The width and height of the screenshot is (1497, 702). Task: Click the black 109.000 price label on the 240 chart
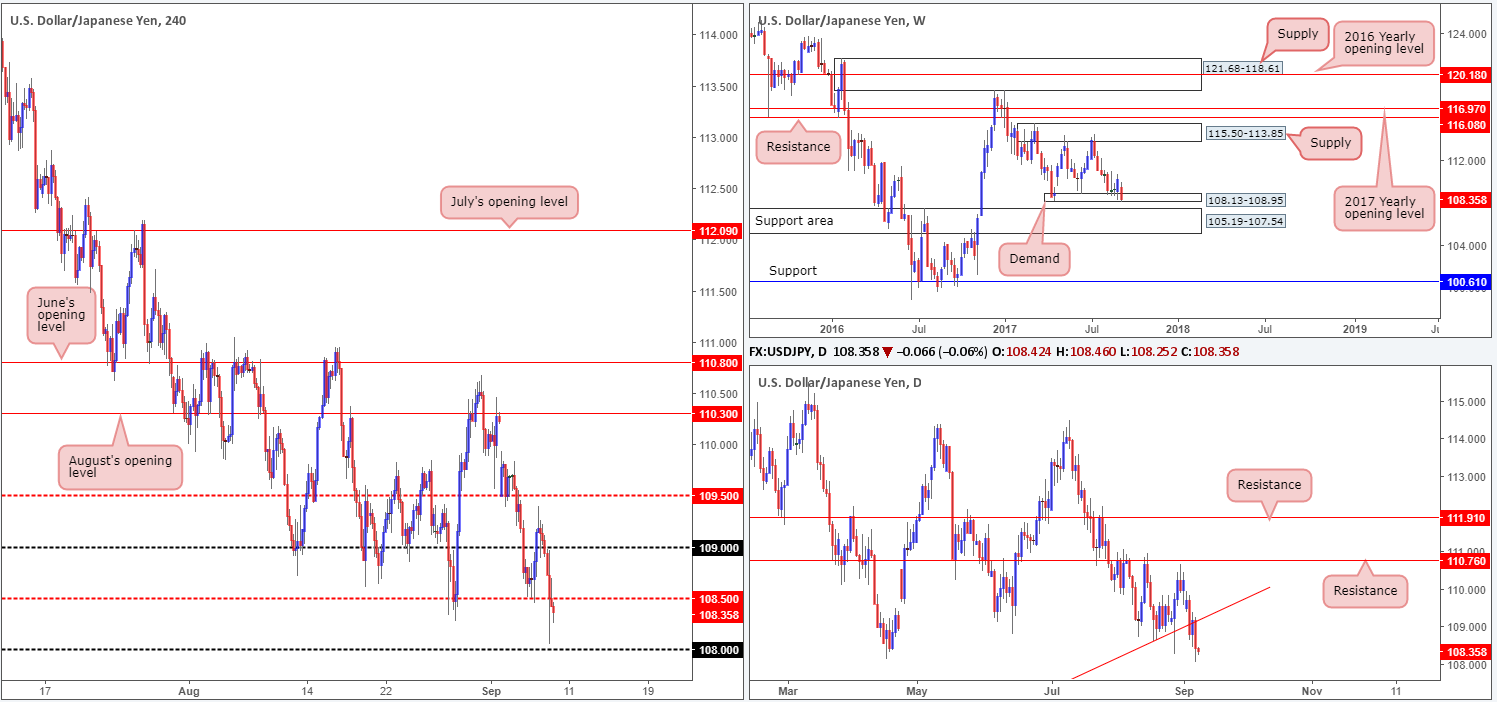[x=717, y=548]
